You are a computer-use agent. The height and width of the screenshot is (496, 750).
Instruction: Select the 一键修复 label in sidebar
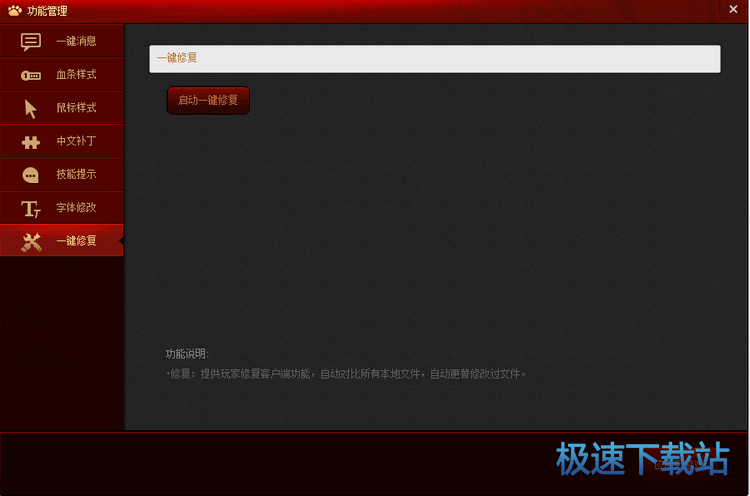76,241
